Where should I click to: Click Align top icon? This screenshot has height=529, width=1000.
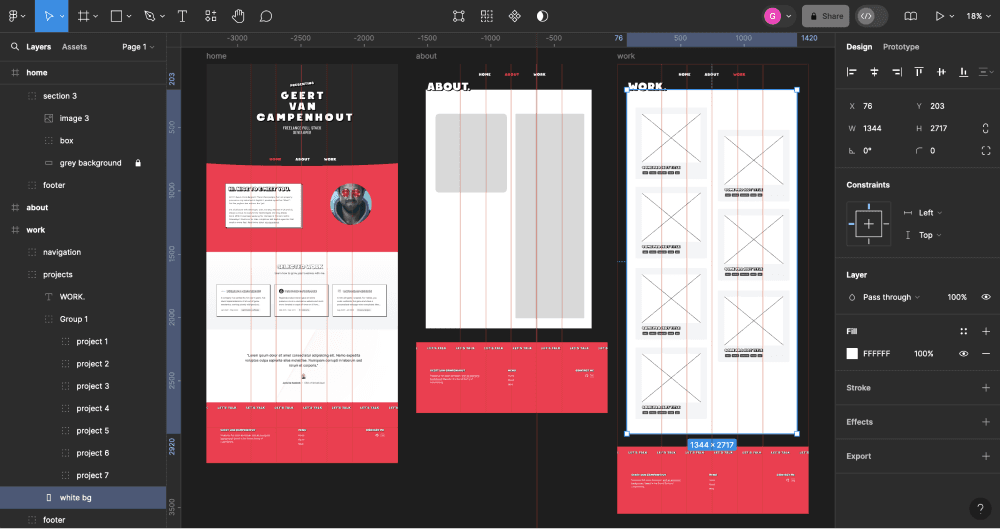click(919, 72)
